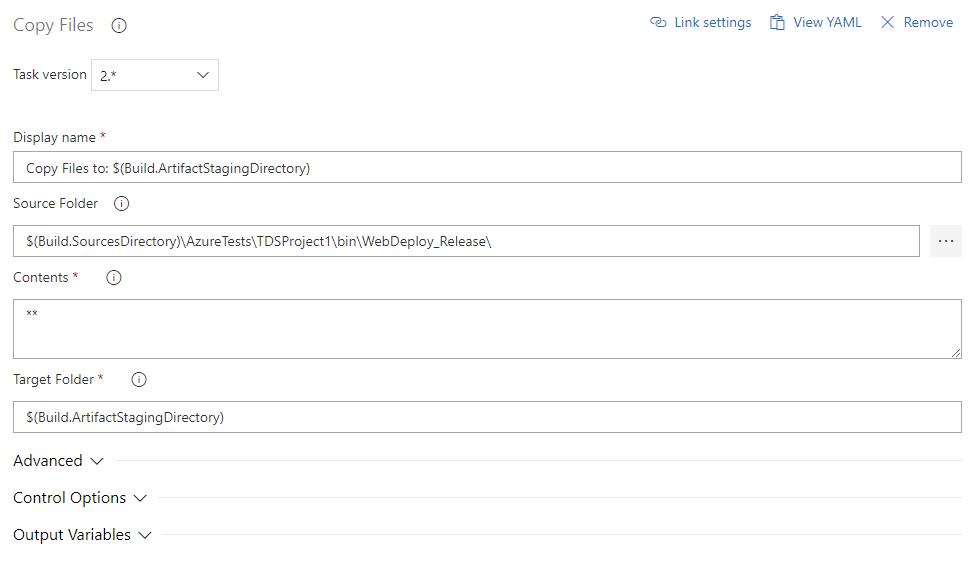Click the Remove text to delete task
Viewport: 976px width, 566px height.
[928, 22]
